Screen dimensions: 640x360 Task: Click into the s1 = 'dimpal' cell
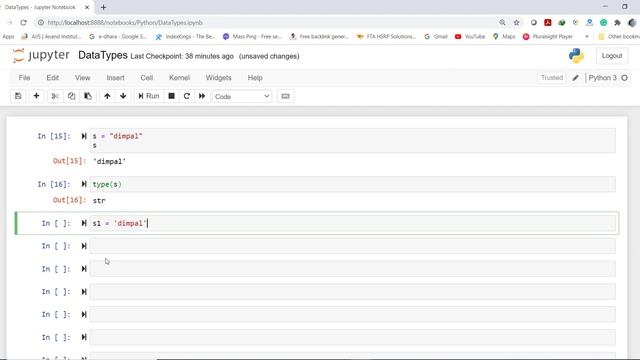coord(352,223)
